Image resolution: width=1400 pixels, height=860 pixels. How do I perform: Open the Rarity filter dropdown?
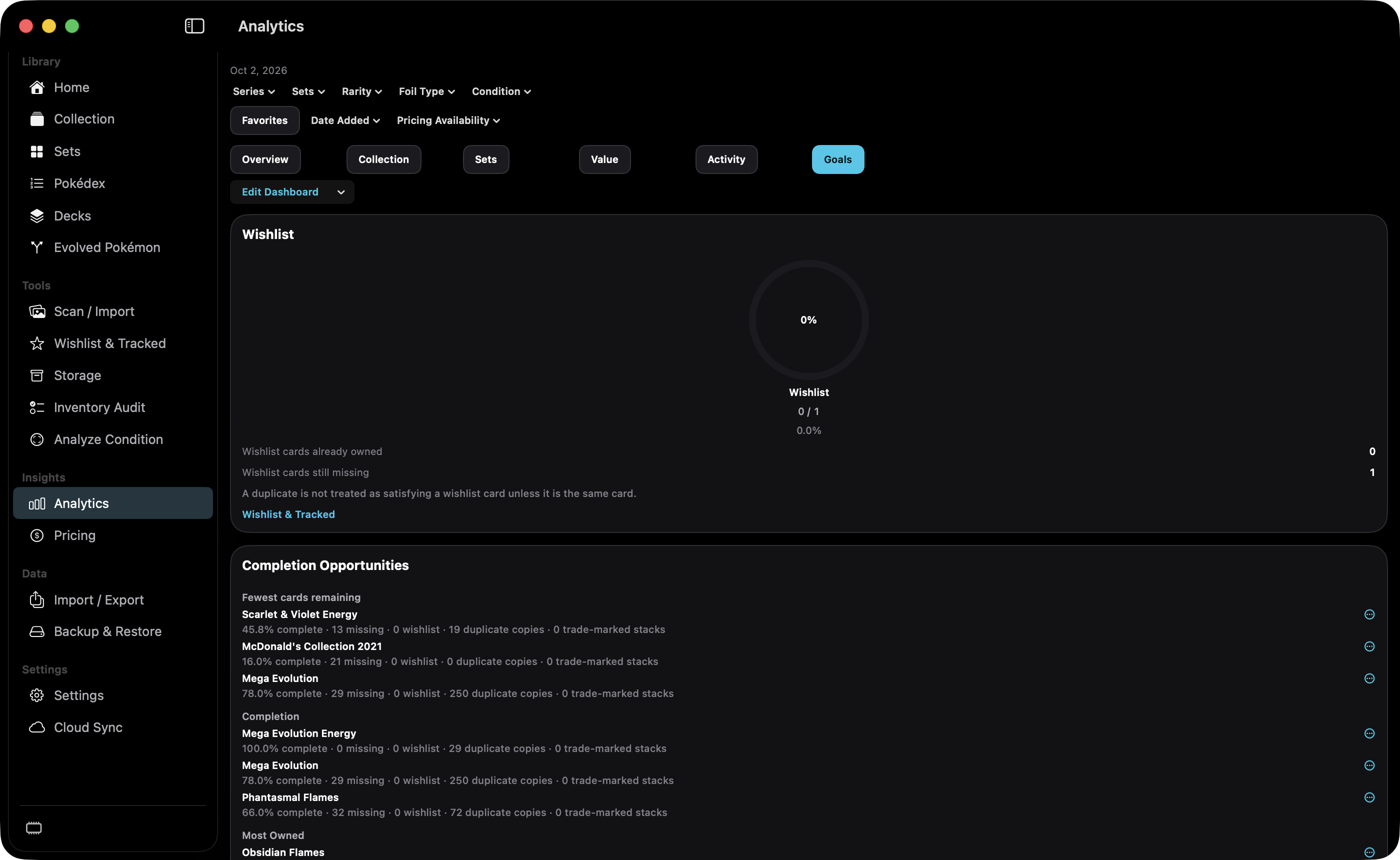pyautogui.click(x=361, y=91)
